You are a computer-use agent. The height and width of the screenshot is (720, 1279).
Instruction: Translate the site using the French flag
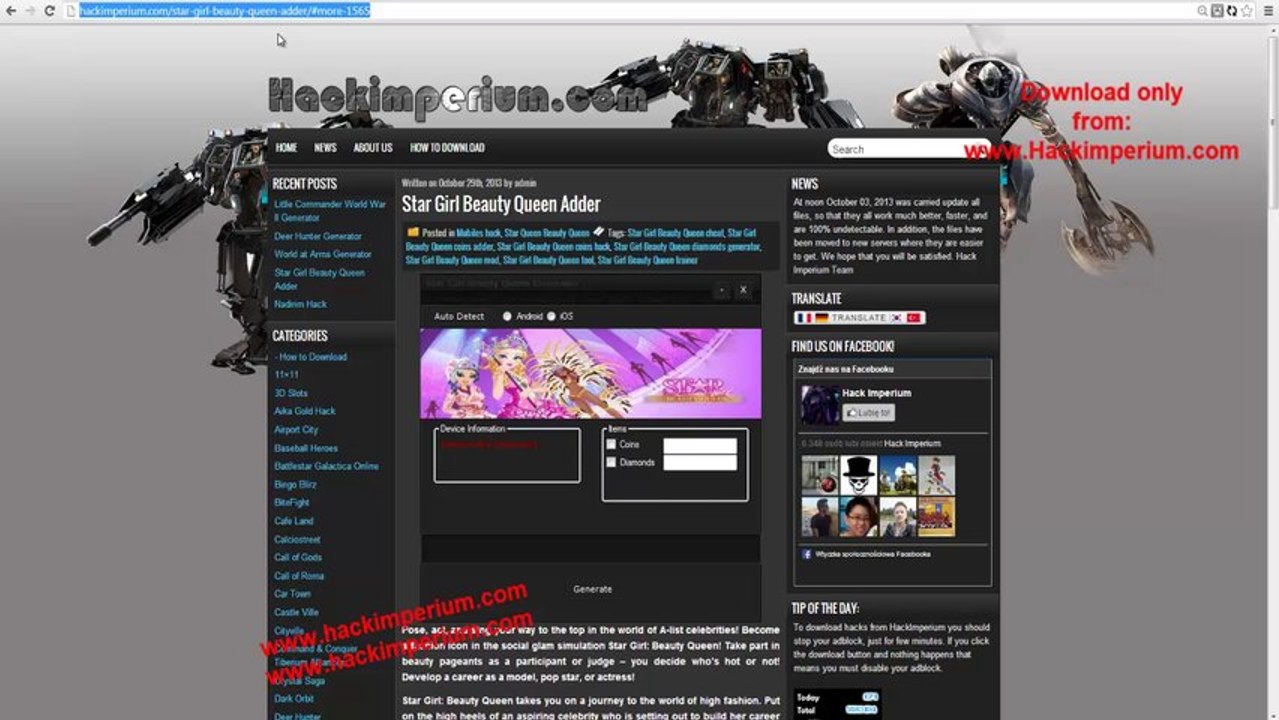[804, 318]
